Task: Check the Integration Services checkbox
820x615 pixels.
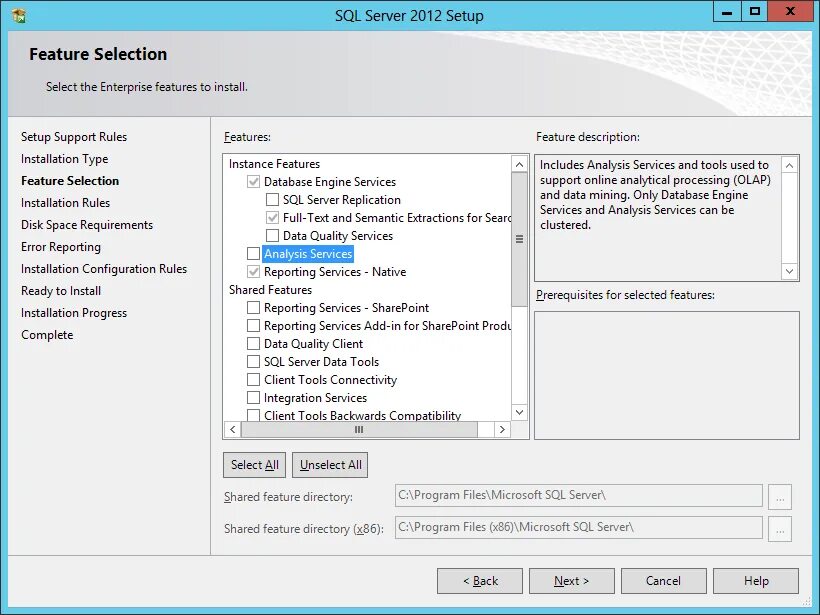Action: click(254, 397)
